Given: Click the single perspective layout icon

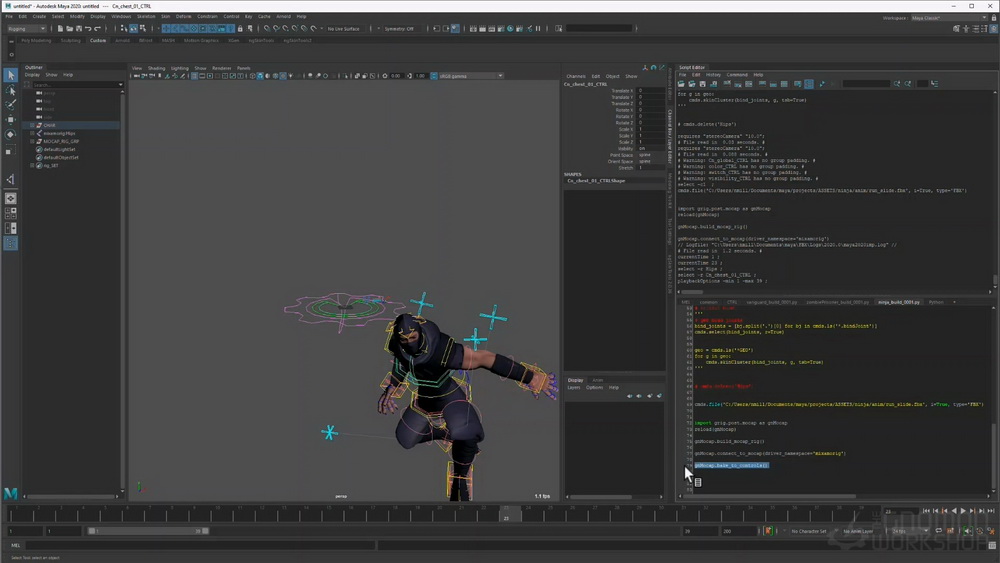Looking at the screenshot, I should tap(10, 198).
